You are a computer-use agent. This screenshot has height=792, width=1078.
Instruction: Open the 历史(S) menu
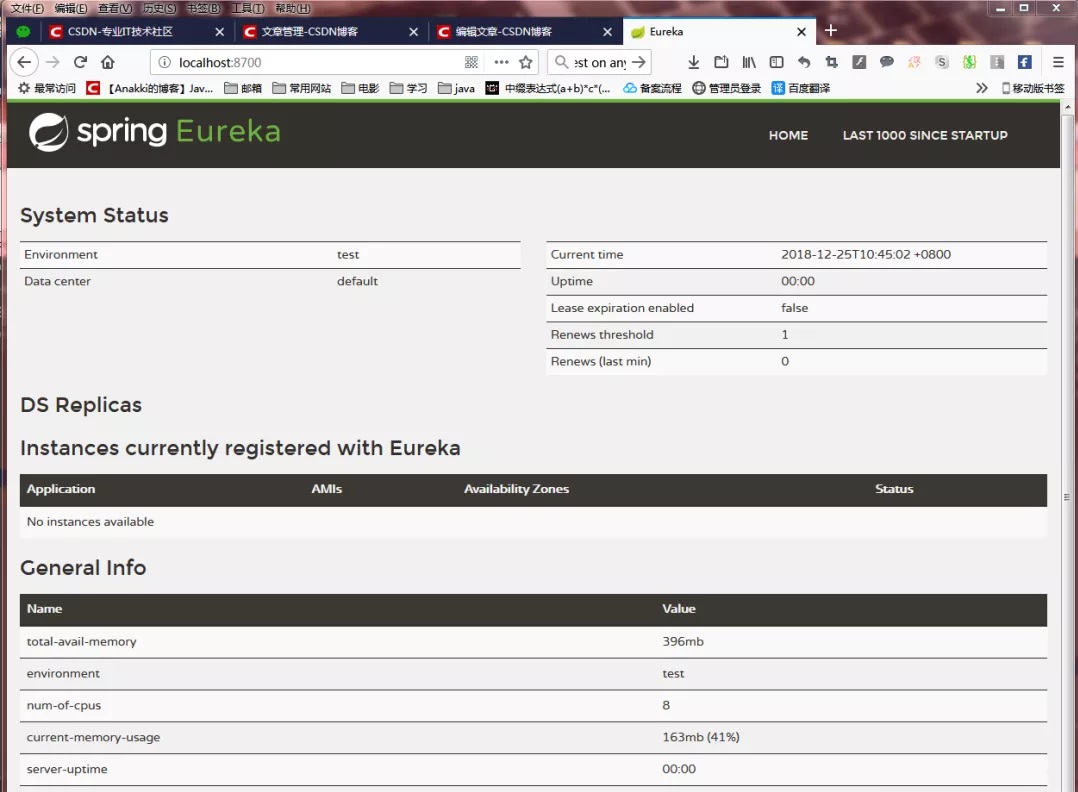160,8
